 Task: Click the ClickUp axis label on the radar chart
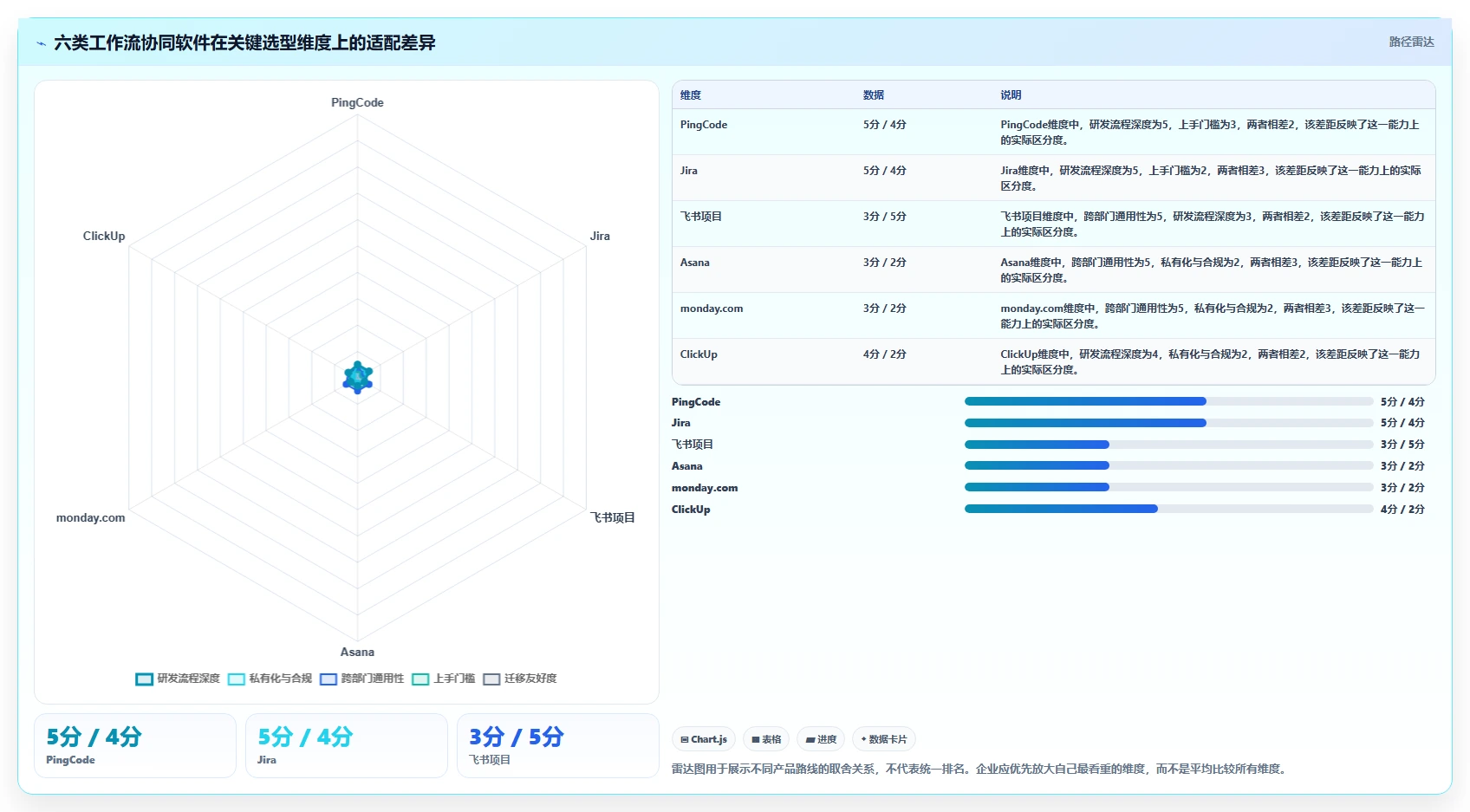104,236
